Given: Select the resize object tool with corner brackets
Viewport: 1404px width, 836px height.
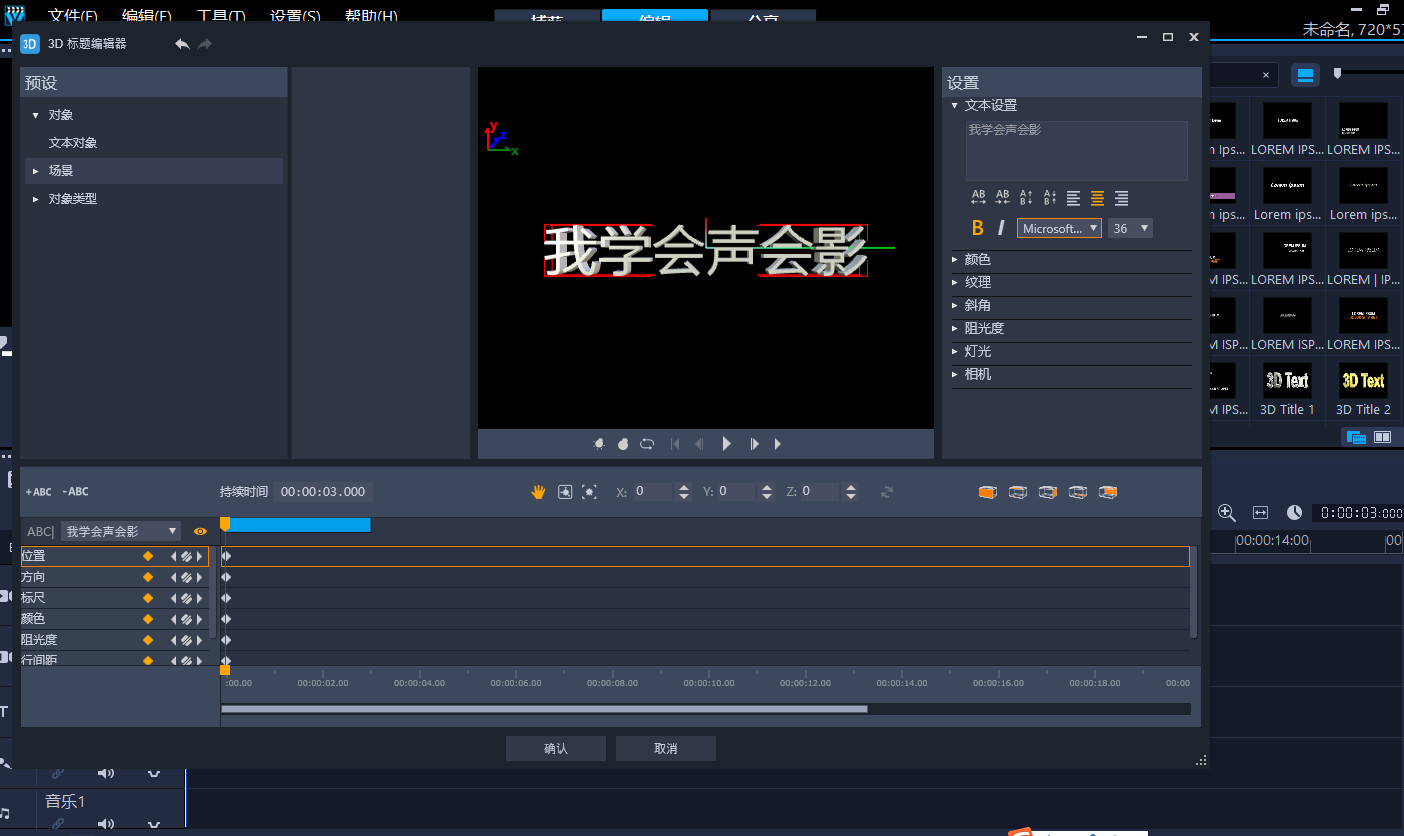Looking at the screenshot, I should 590,491.
